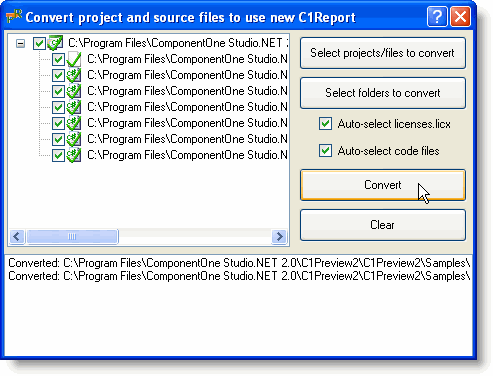The image size is (493, 376).
Task: Click the app icon in the title bar
Action: [14, 16]
